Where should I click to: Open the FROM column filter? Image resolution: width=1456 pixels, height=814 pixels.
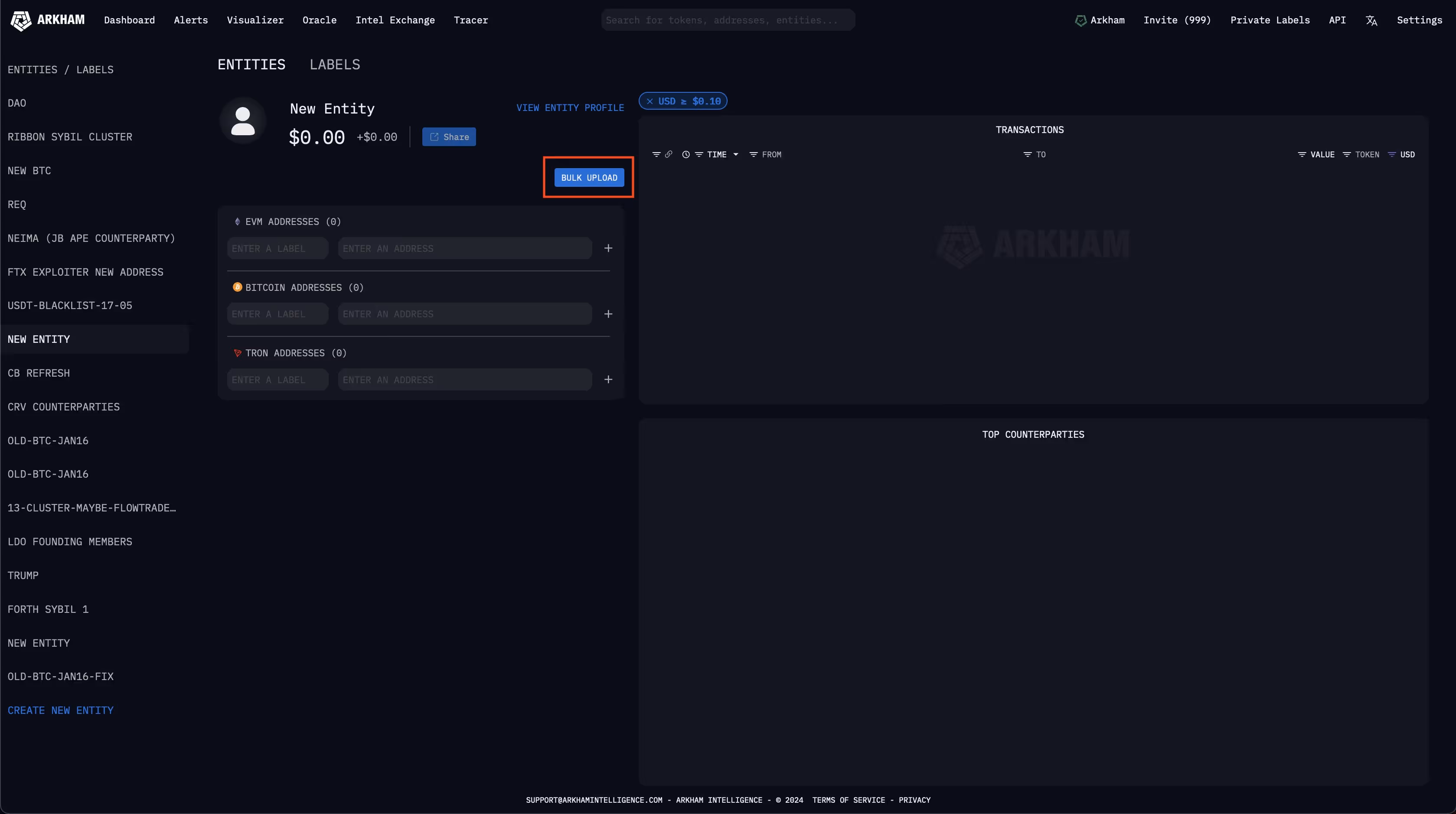click(x=754, y=154)
